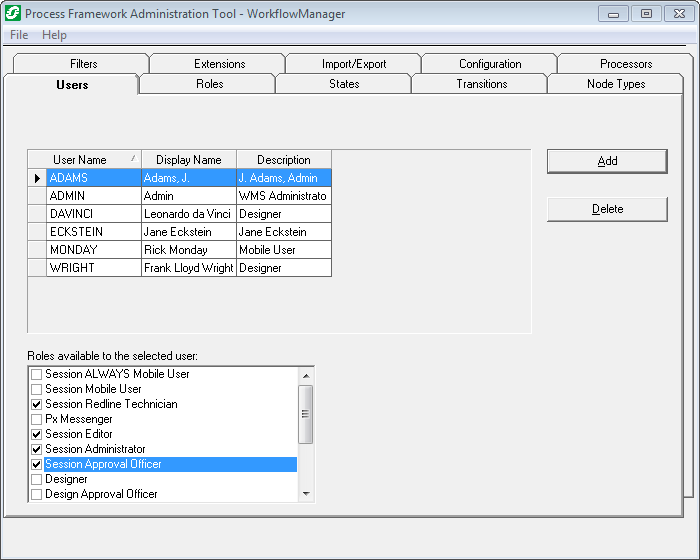Switch to the Roles tab
Screen dimensions: 700x560
[209, 84]
